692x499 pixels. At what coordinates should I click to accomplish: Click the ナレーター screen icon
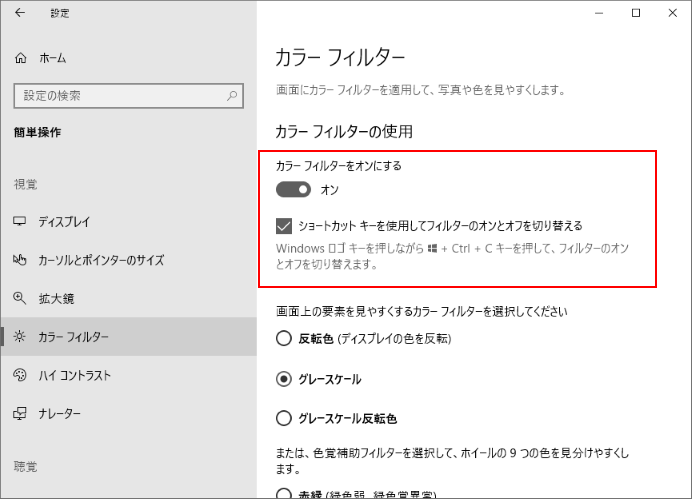pos(19,413)
